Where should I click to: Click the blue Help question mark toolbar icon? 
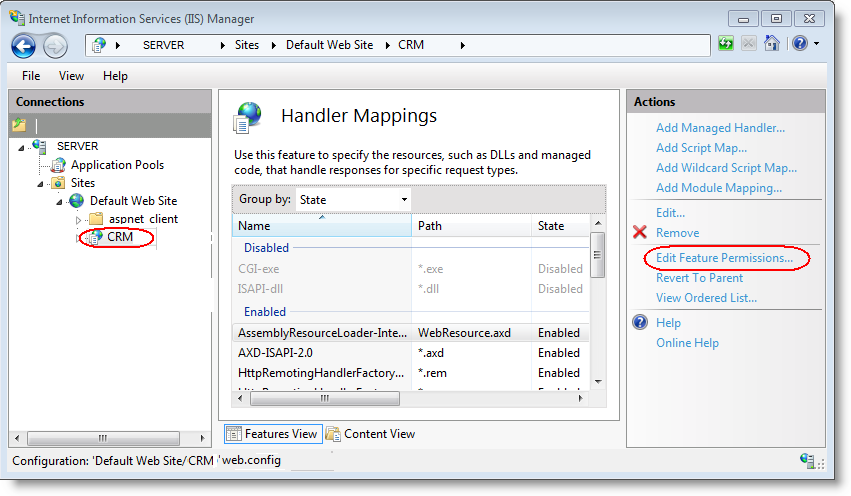[800, 44]
